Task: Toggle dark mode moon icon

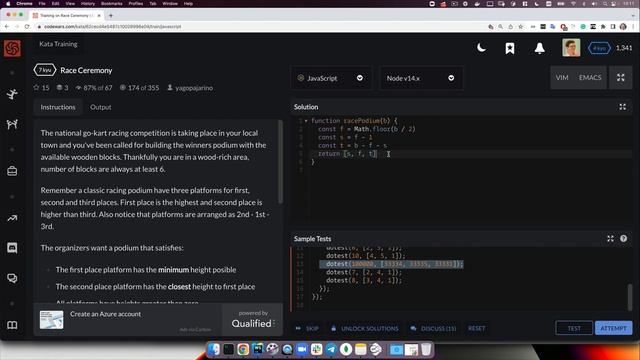Action: 481,48
